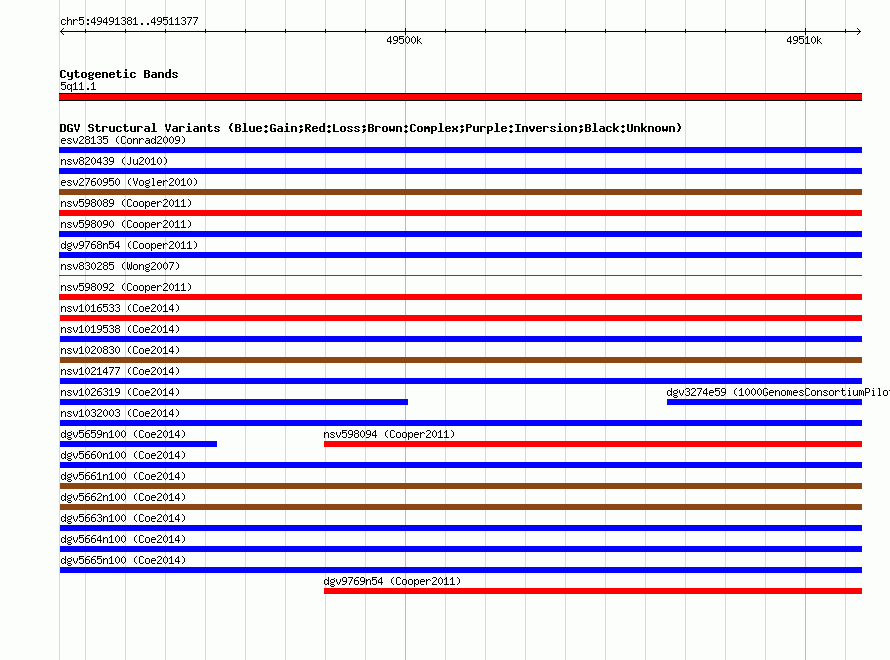890x660 pixels.
Task: Select the short blue bar of nsv1026319
Action: pos(233,402)
